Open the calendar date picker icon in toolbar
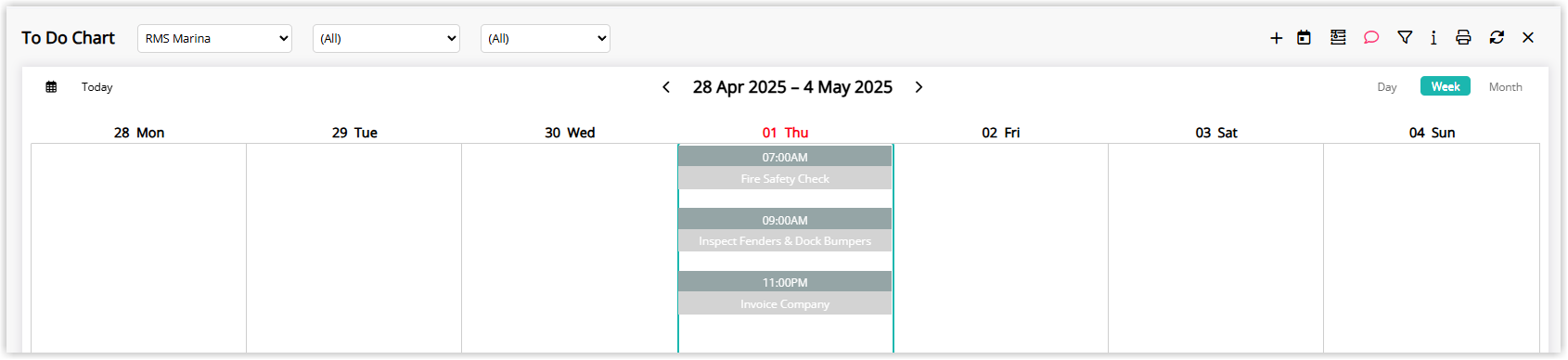1568x360 pixels. click(x=1304, y=38)
